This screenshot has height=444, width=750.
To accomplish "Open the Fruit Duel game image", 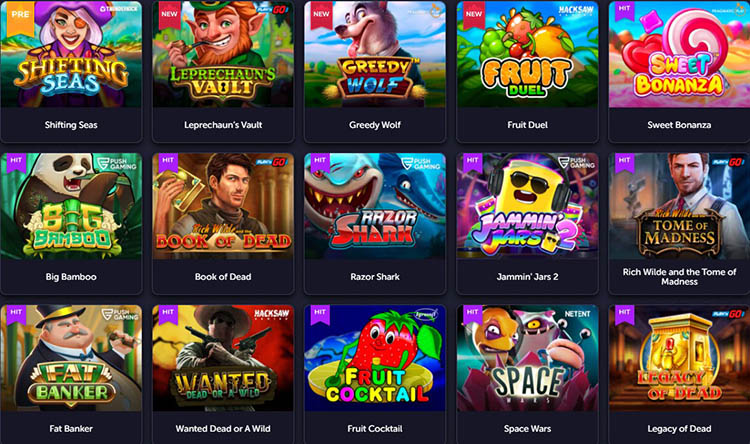I will [x=527, y=54].
